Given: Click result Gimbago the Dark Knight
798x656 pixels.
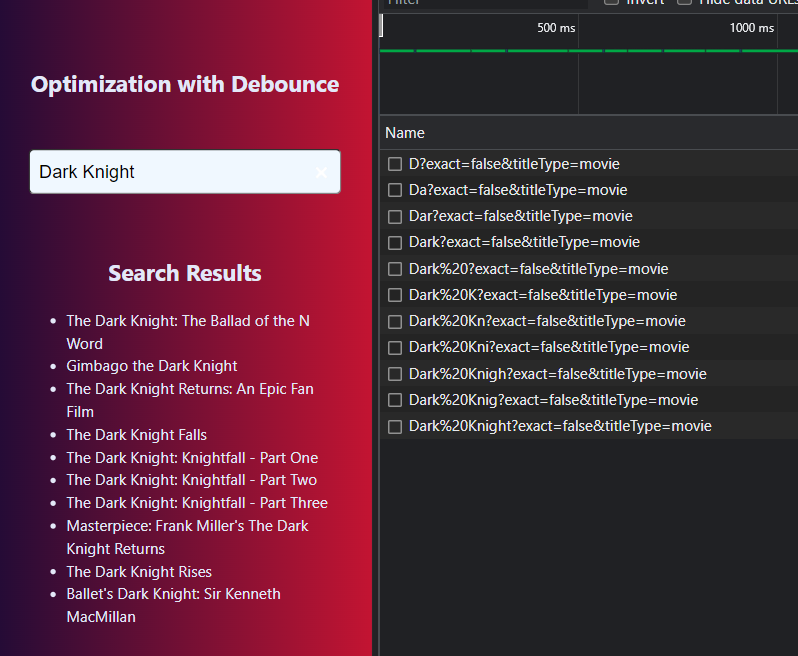Looking at the screenshot, I should (x=152, y=366).
